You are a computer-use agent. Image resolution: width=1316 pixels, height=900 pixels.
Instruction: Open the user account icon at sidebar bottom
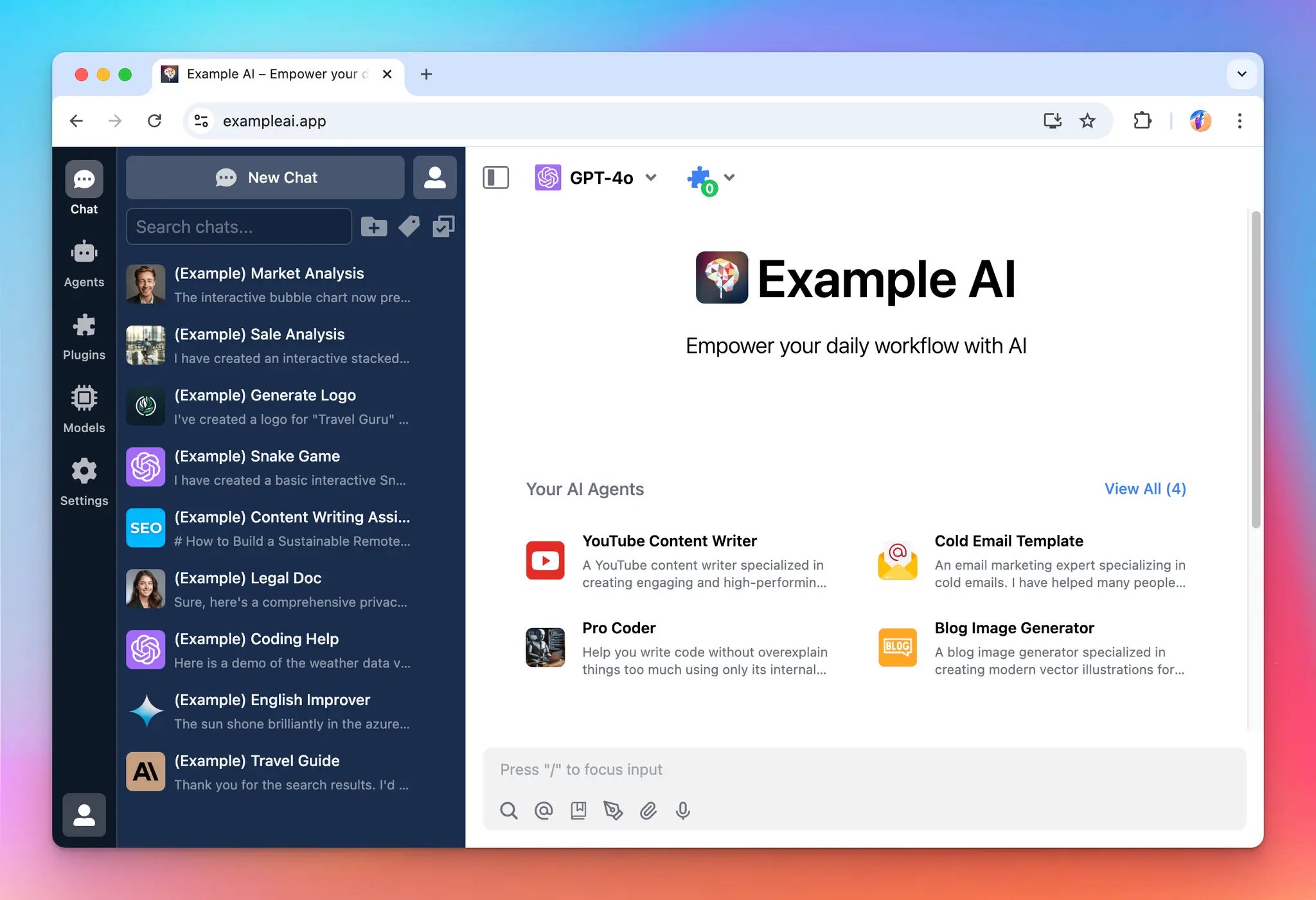pyautogui.click(x=84, y=815)
